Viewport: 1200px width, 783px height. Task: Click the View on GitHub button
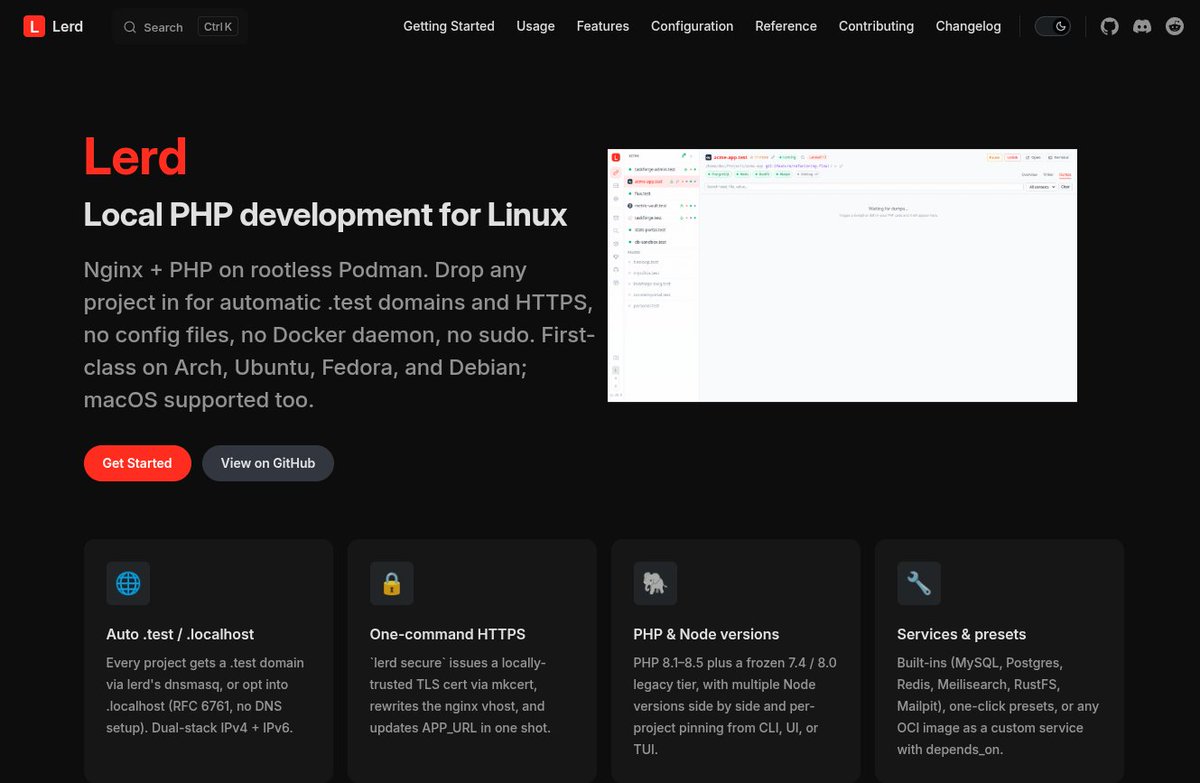click(268, 463)
